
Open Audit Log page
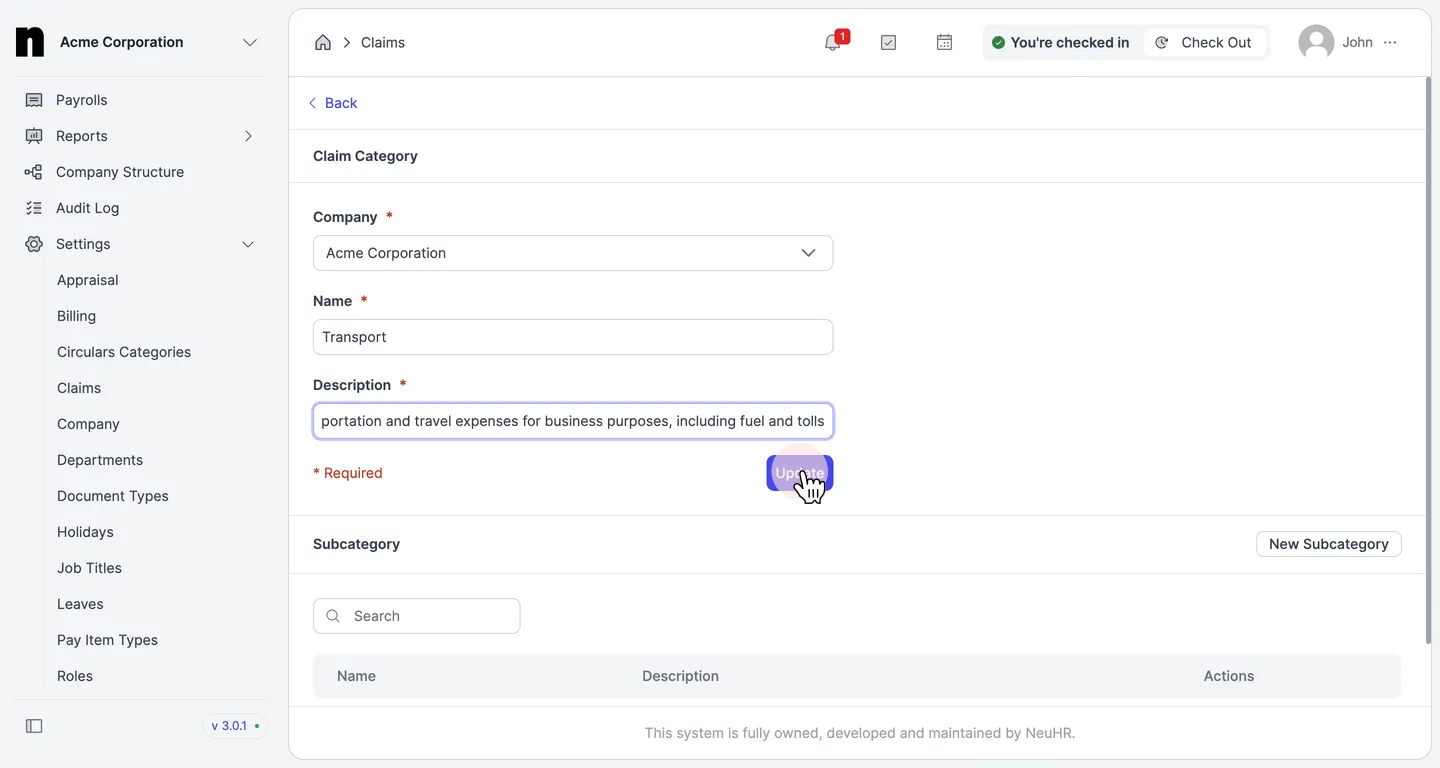coord(87,208)
